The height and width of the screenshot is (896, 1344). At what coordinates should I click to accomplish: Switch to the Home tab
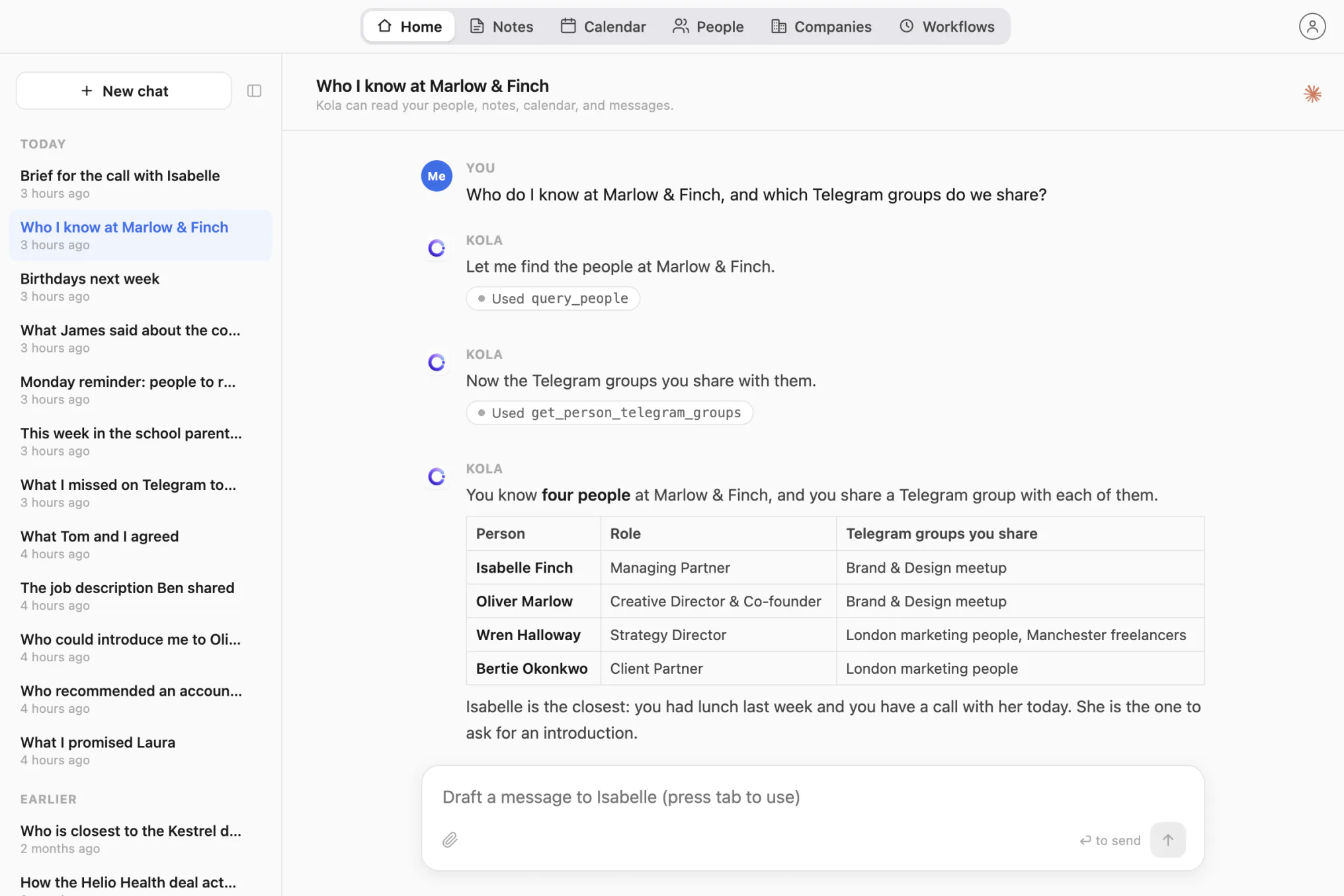click(409, 26)
